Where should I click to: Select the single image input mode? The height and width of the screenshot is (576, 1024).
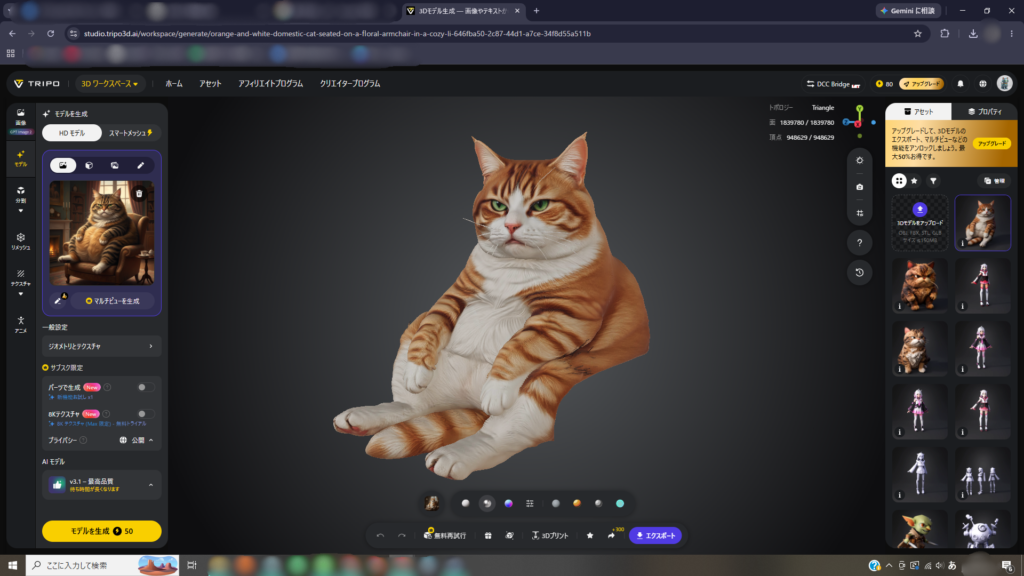[x=63, y=165]
